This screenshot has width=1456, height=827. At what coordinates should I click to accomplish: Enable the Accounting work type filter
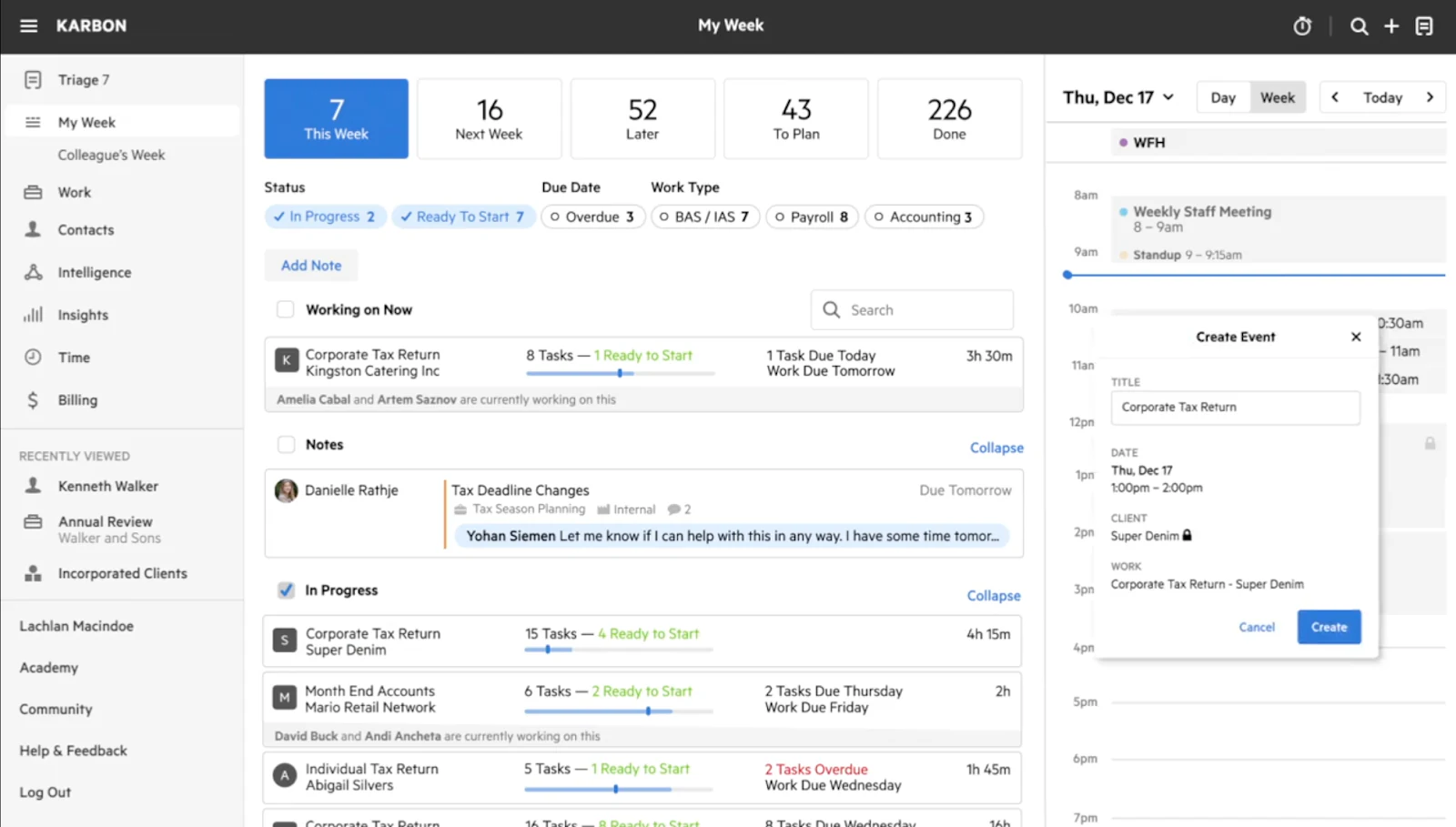pos(924,217)
